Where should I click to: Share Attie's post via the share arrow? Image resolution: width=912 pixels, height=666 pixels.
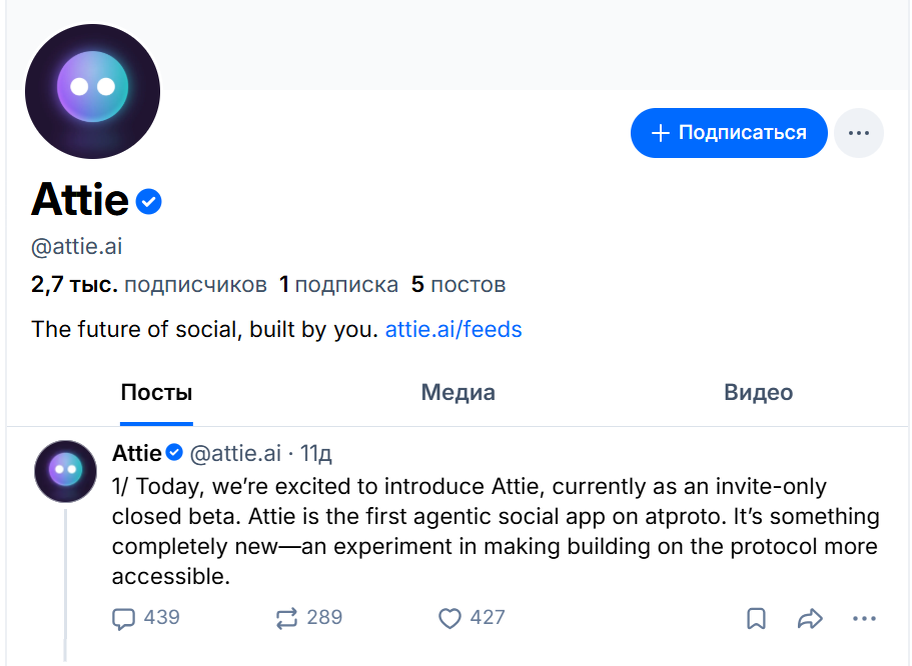click(x=808, y=619)
